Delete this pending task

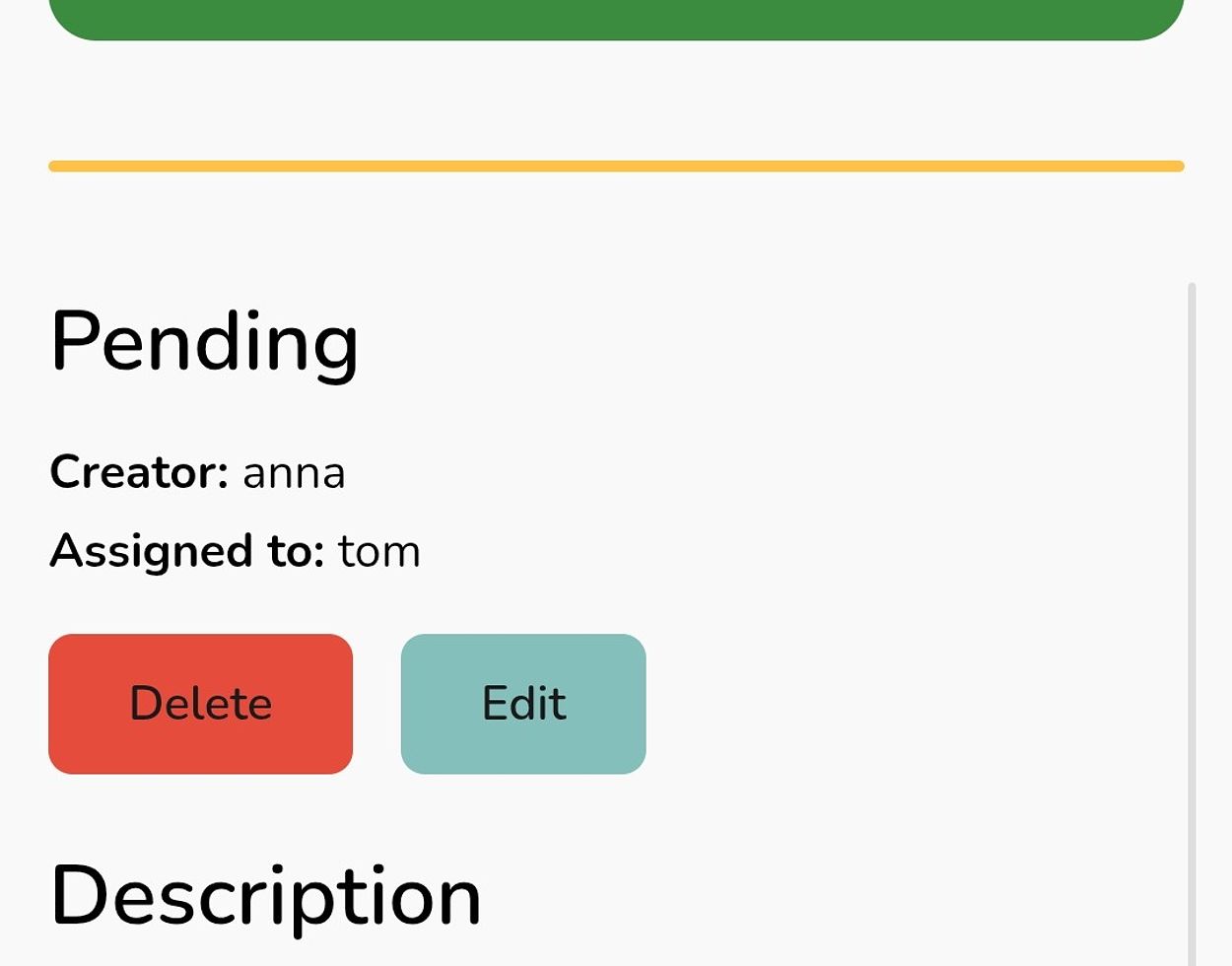200,704
